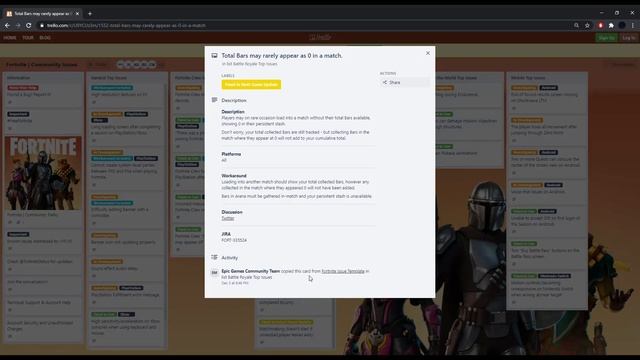Click the browser profile avatar
The width and height of the screenshot is (640, 360).
pos(622,25)
